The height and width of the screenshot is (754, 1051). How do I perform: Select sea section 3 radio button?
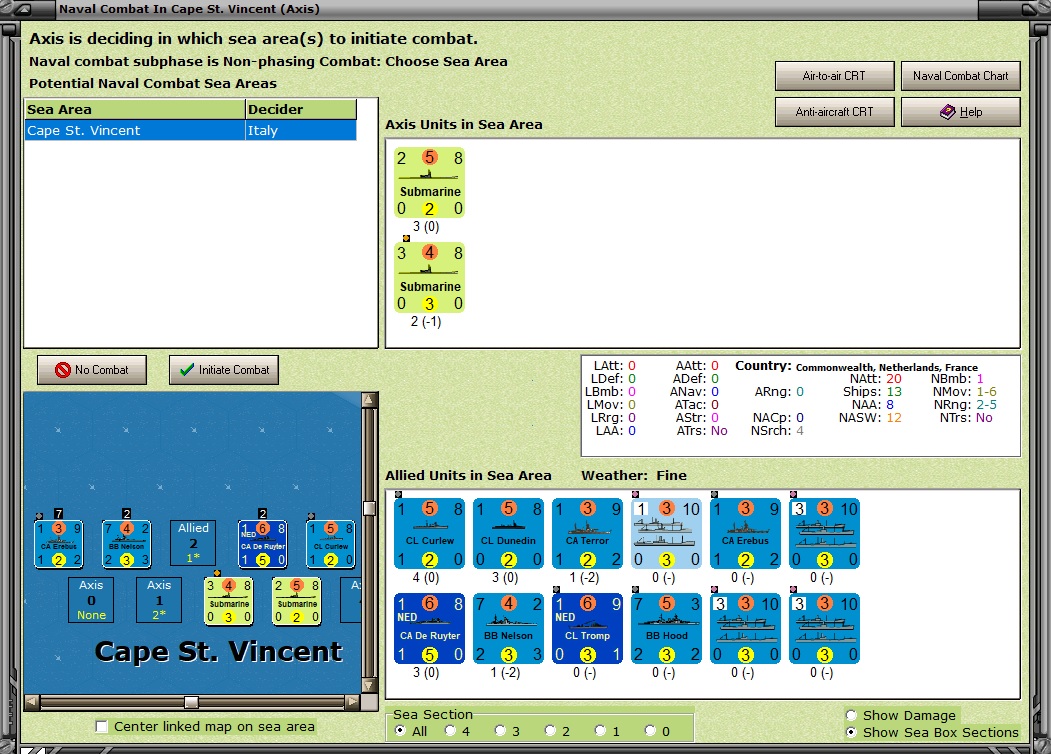pyautogui.click(x=500, y=731)
